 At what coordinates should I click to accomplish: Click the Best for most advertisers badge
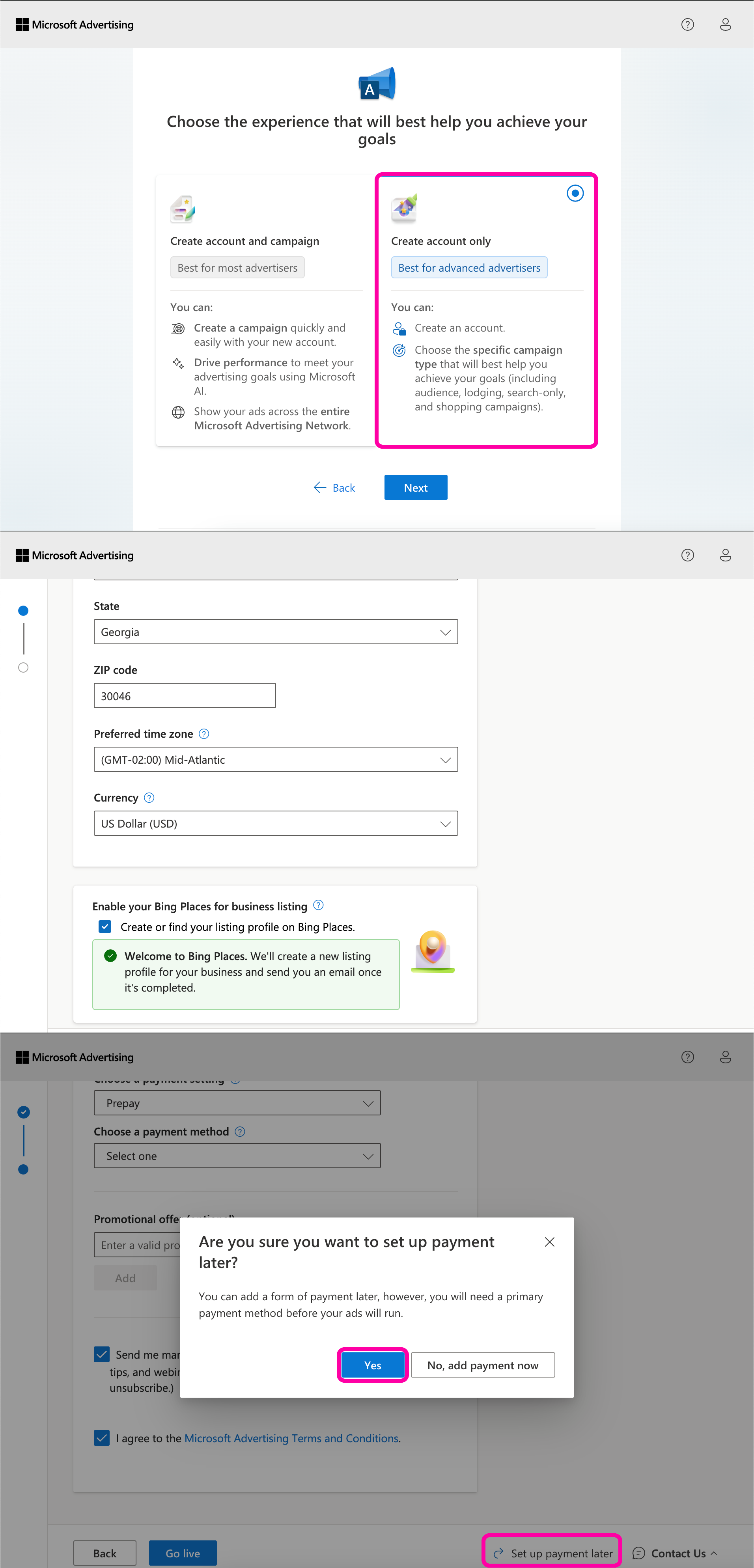pos(237,268)
